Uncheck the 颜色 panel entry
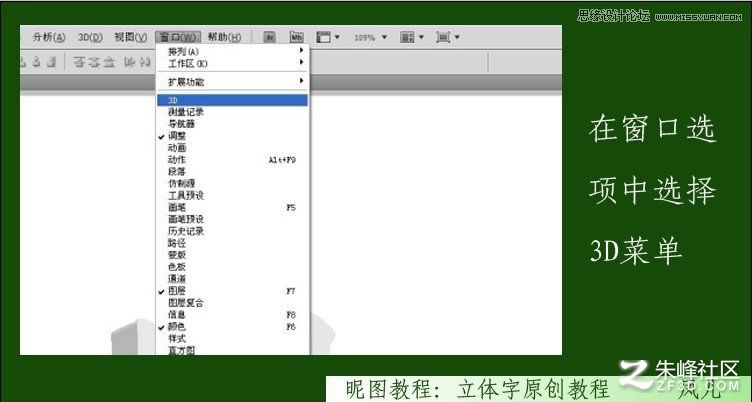The height and width of the screenshot is (402, 752). (233, 327)
